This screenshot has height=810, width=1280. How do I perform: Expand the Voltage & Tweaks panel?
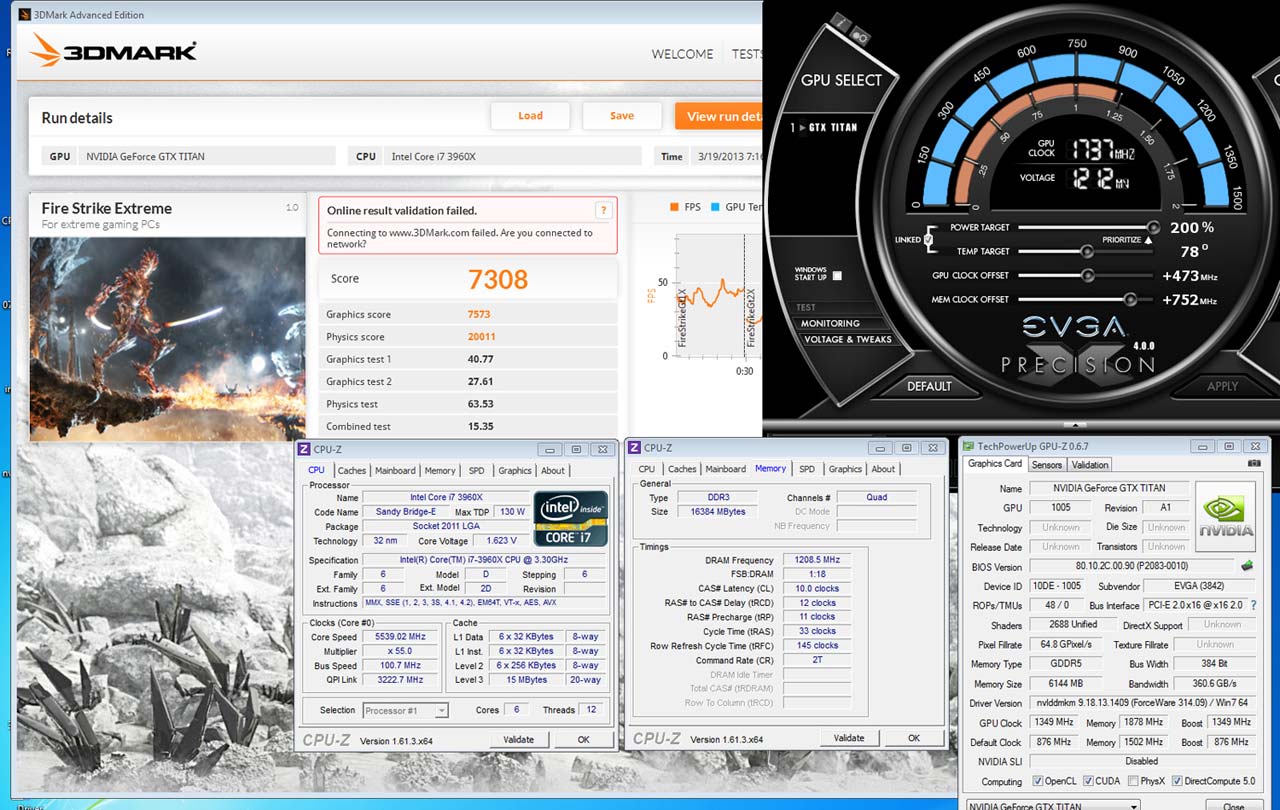pyautogui.click(x=847, y=340)
